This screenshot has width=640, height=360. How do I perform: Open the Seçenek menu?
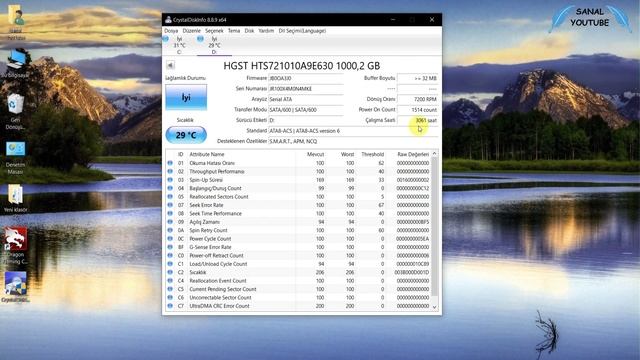click(x=214, y=31)
